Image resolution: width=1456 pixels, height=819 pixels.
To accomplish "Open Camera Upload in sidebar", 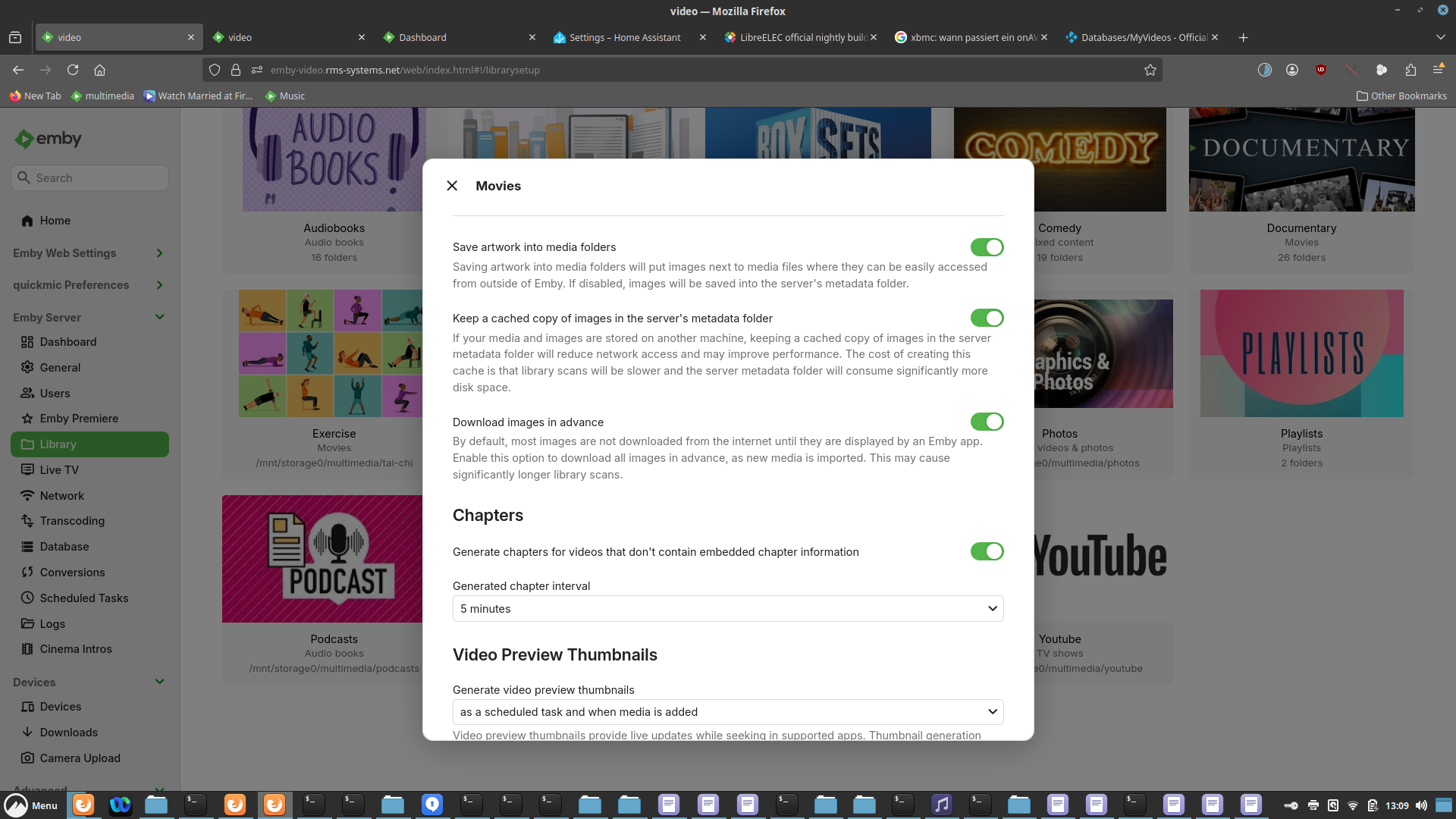I will (80, 758).
